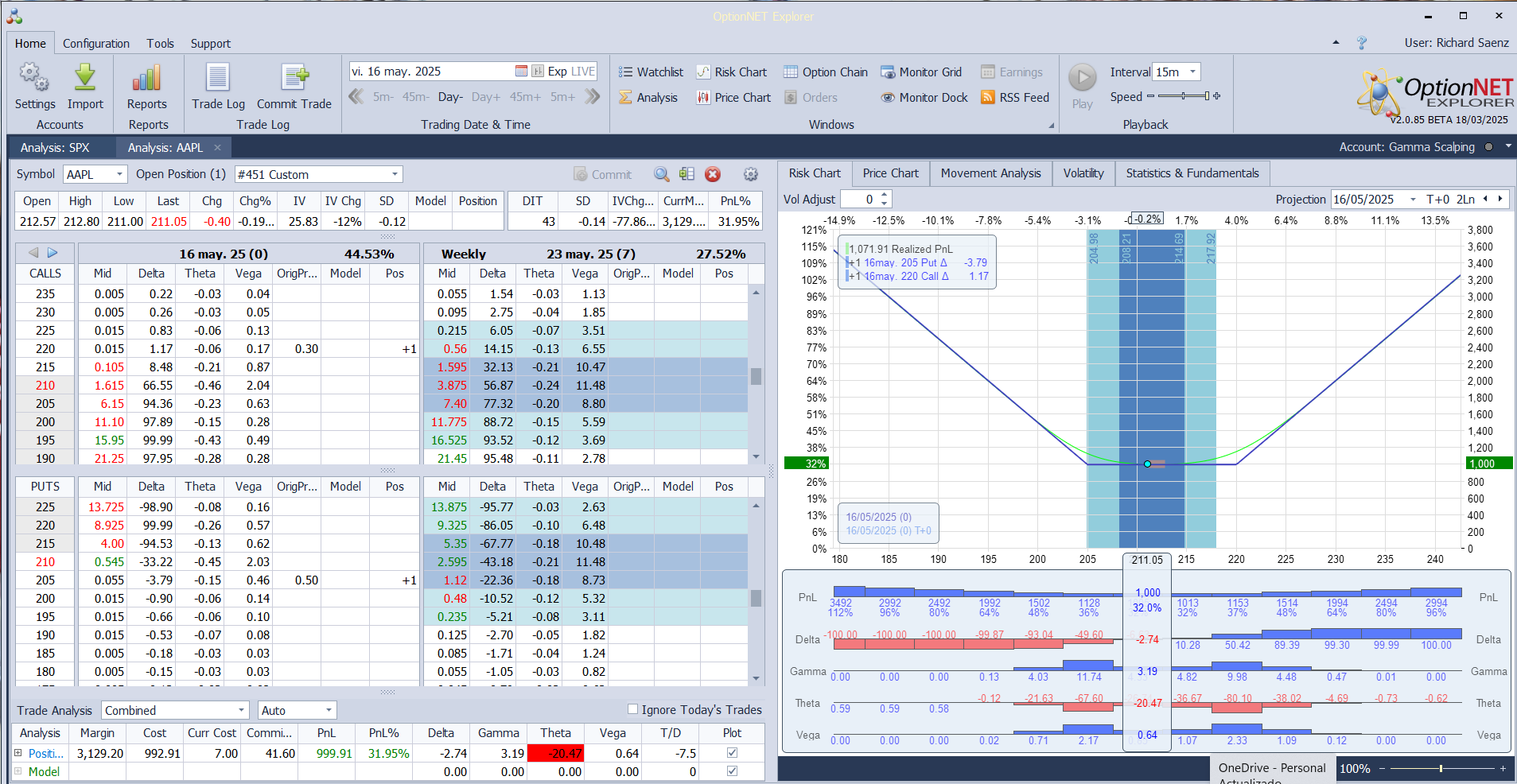This screenshot has height=784, width=1517.
Task: Switch to Analysis: SPX tab
Action: pos(55,147)
